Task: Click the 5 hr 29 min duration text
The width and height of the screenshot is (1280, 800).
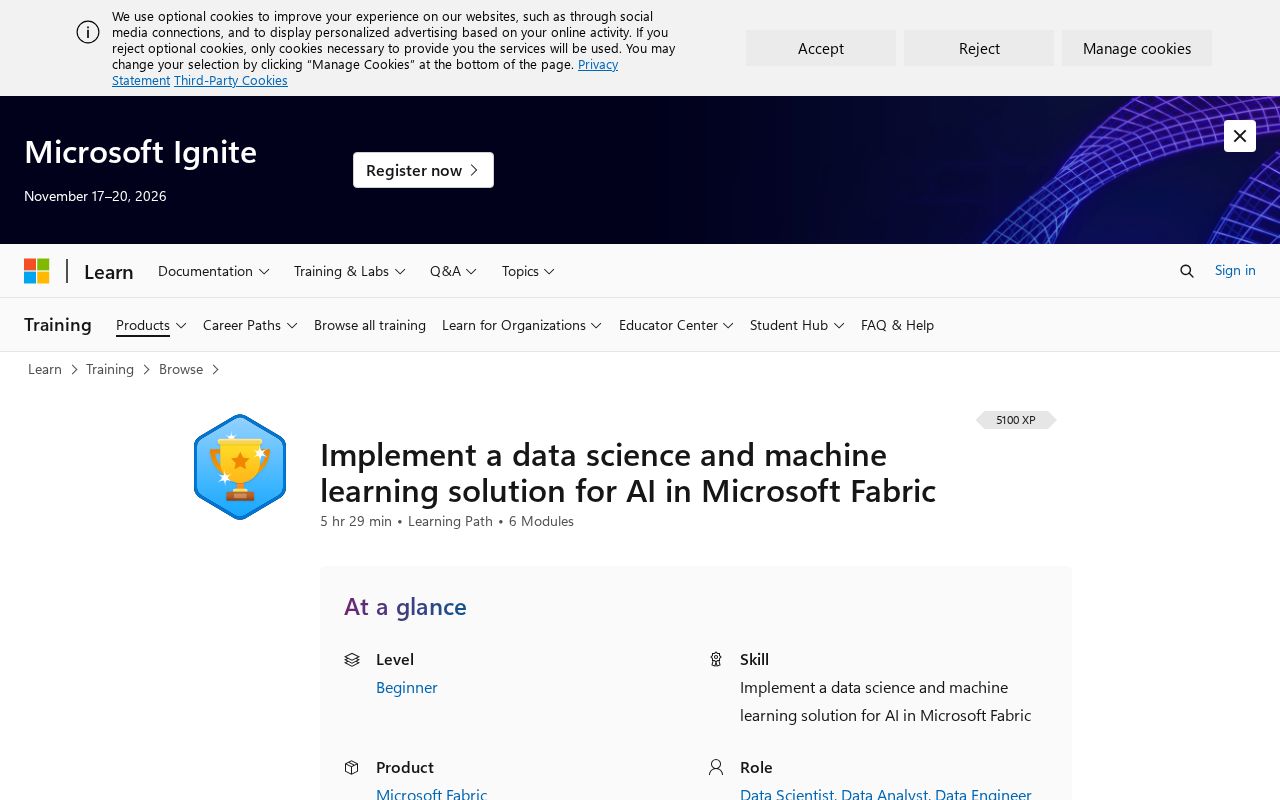Action: [356, 521]
